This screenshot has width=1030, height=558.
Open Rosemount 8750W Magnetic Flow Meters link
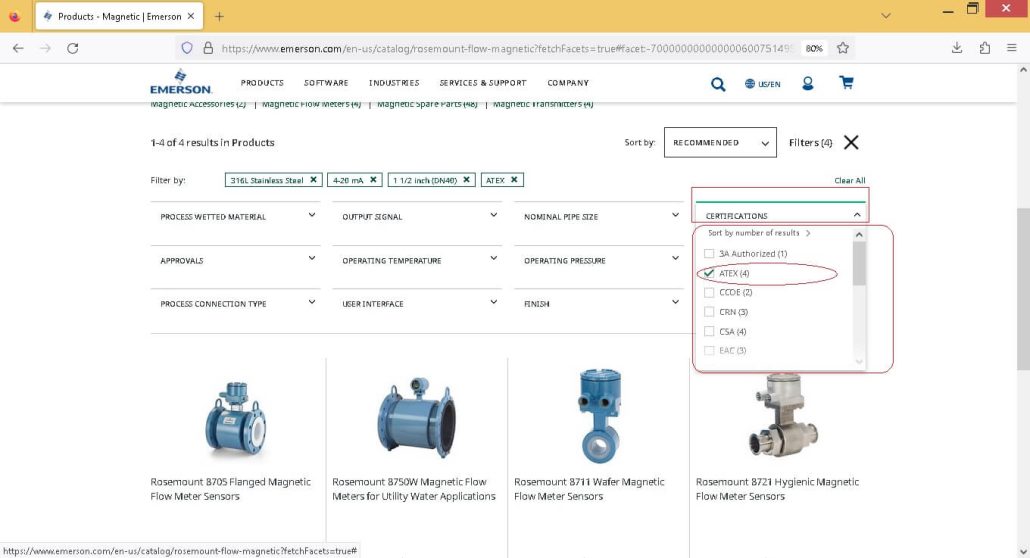[x=414, y=489]
